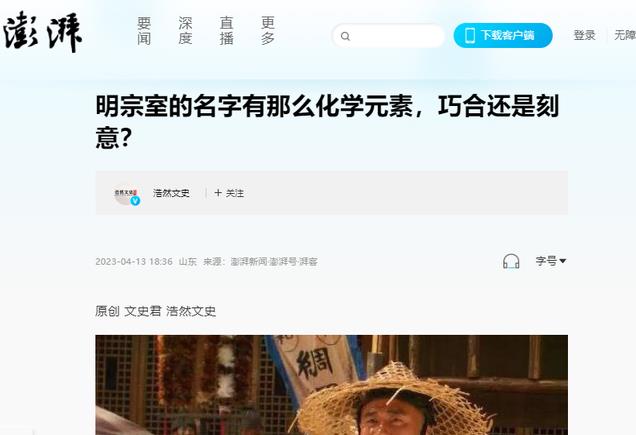
Task: Click the phone icon in download button
Action: pos(470,35)
